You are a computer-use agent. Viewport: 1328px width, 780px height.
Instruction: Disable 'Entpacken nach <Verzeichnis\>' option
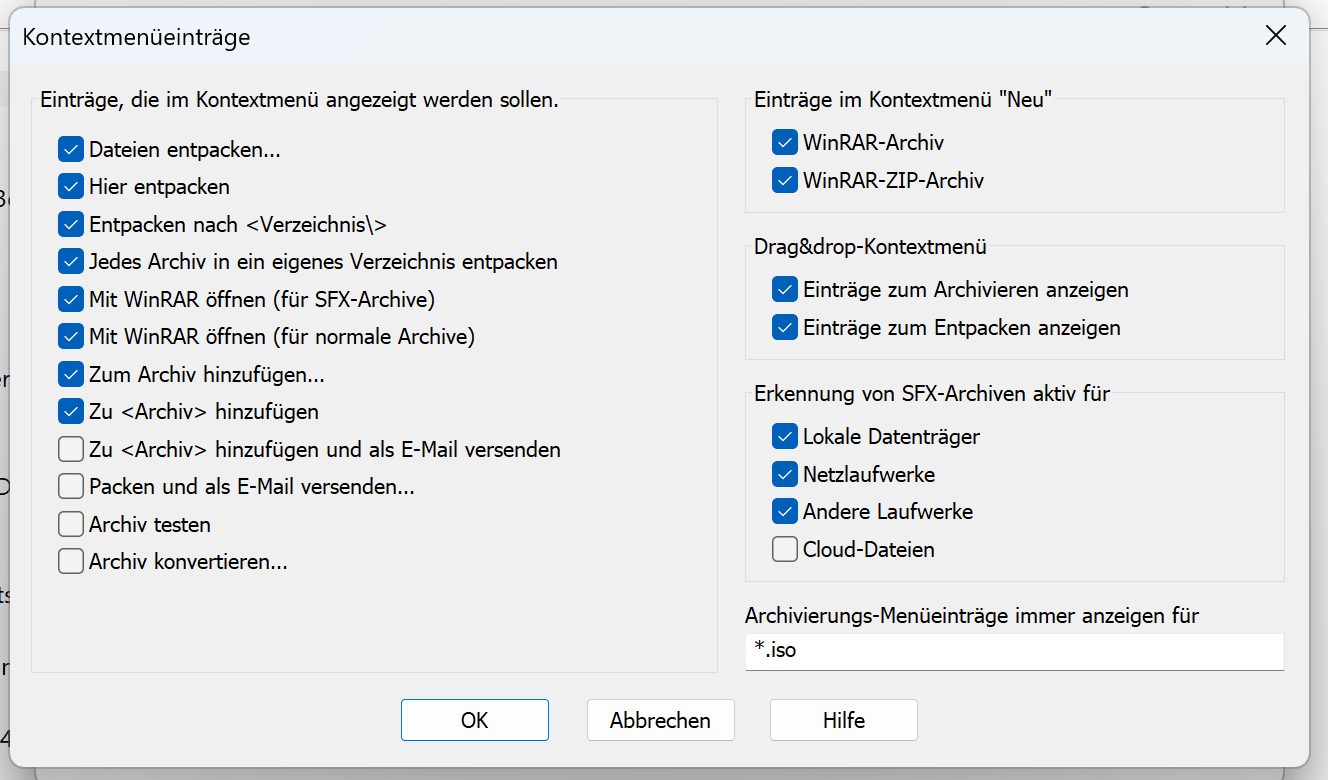click(71, 225)
